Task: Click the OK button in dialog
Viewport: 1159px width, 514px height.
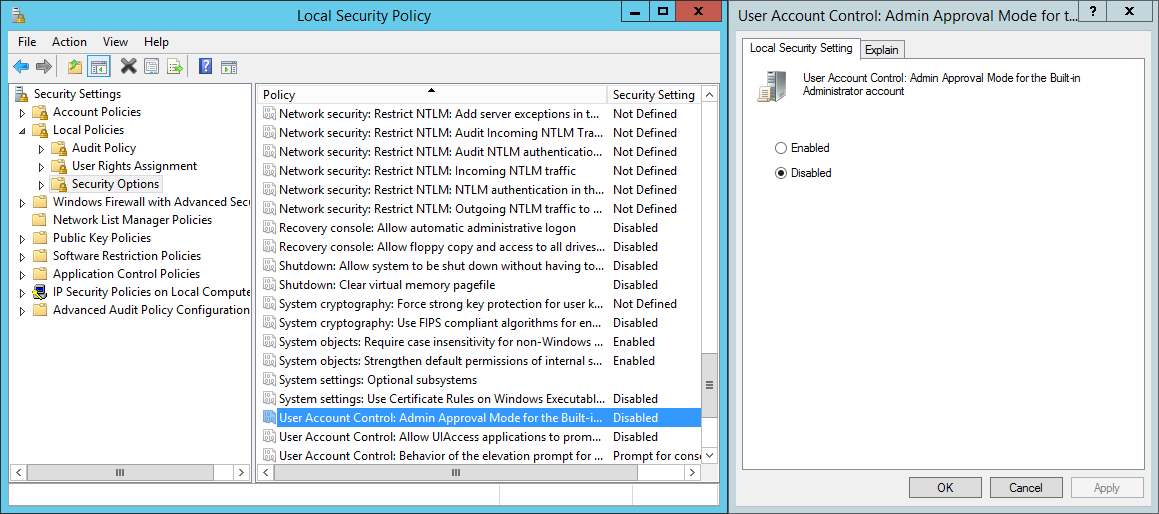Action: tap(945, 488)
